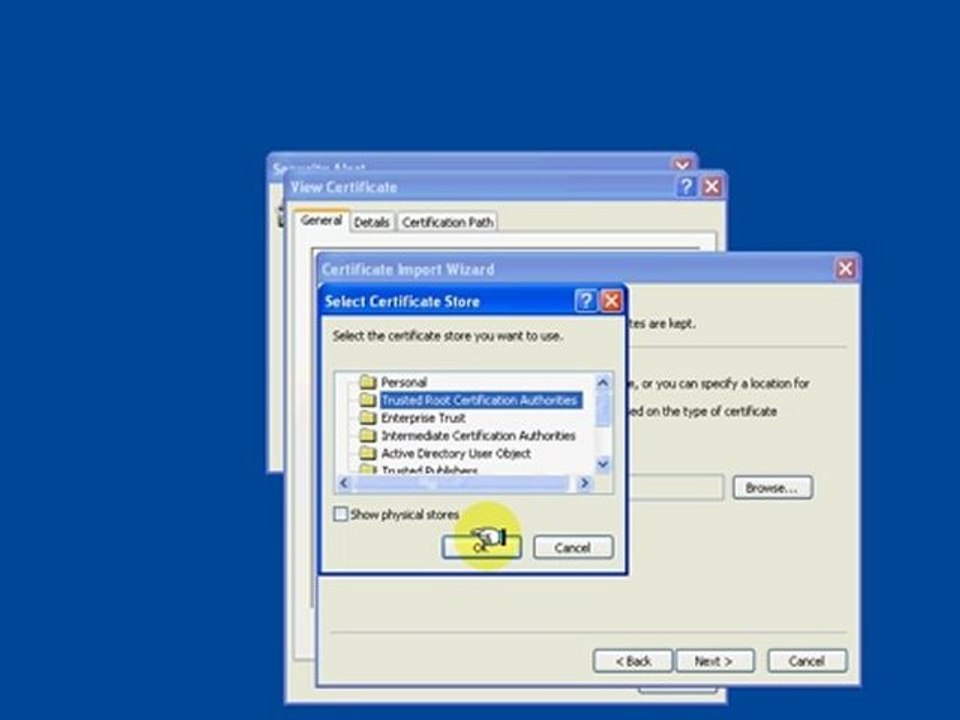
Task: Choose the Enterprise Trust store
Action: coord(424,418)
